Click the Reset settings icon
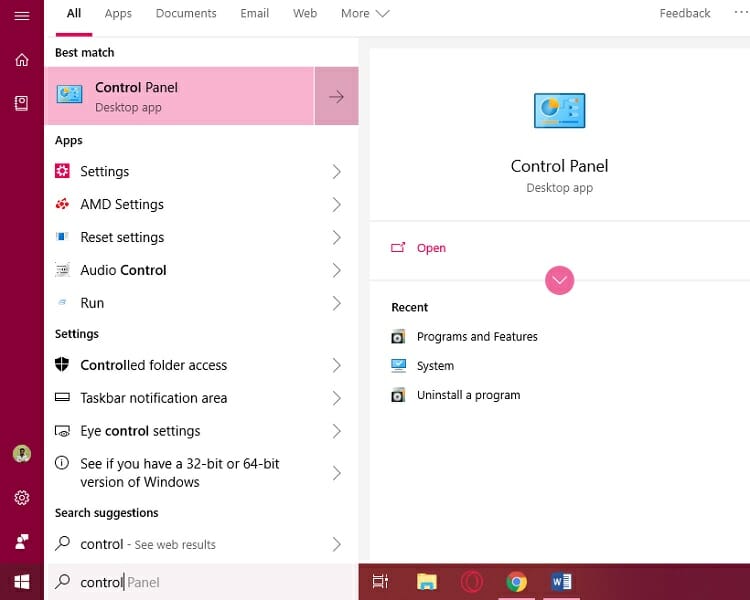Image resolution: width=750 pixels, height=600 pixels. [x=62, y=236]
